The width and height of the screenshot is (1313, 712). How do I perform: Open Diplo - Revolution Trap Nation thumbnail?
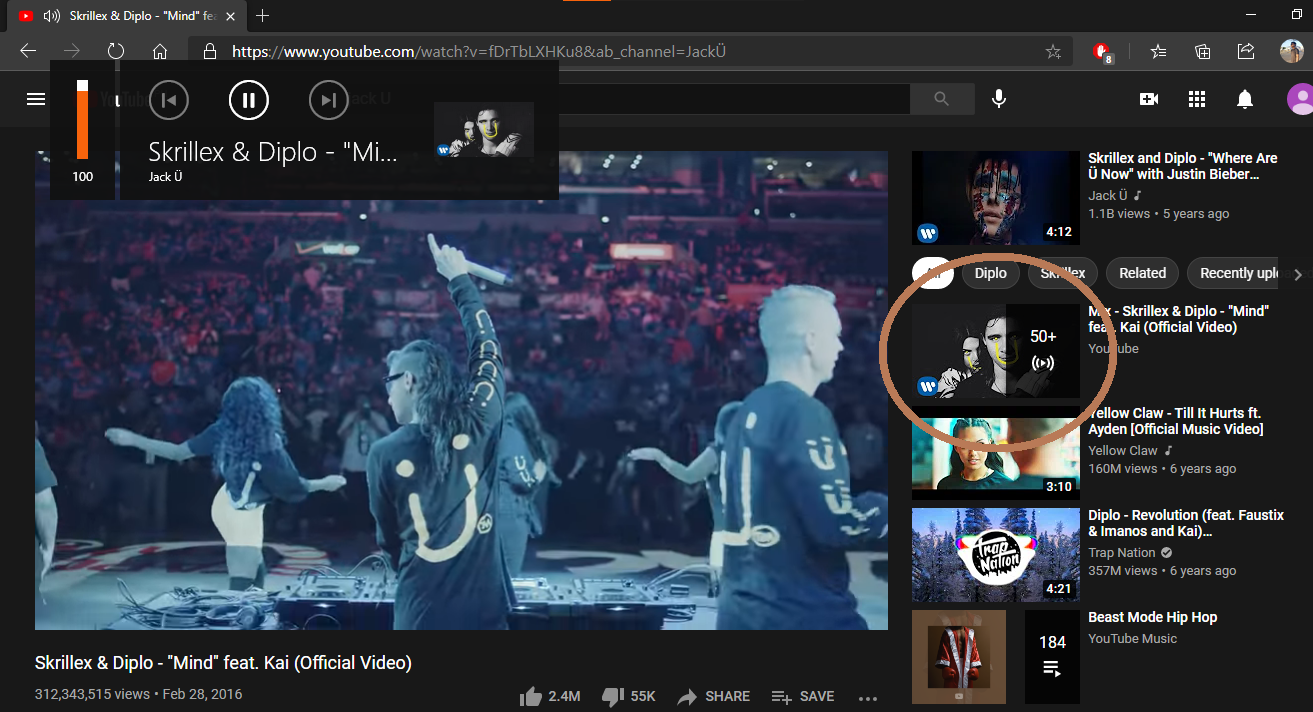click(x=996, y=555)
